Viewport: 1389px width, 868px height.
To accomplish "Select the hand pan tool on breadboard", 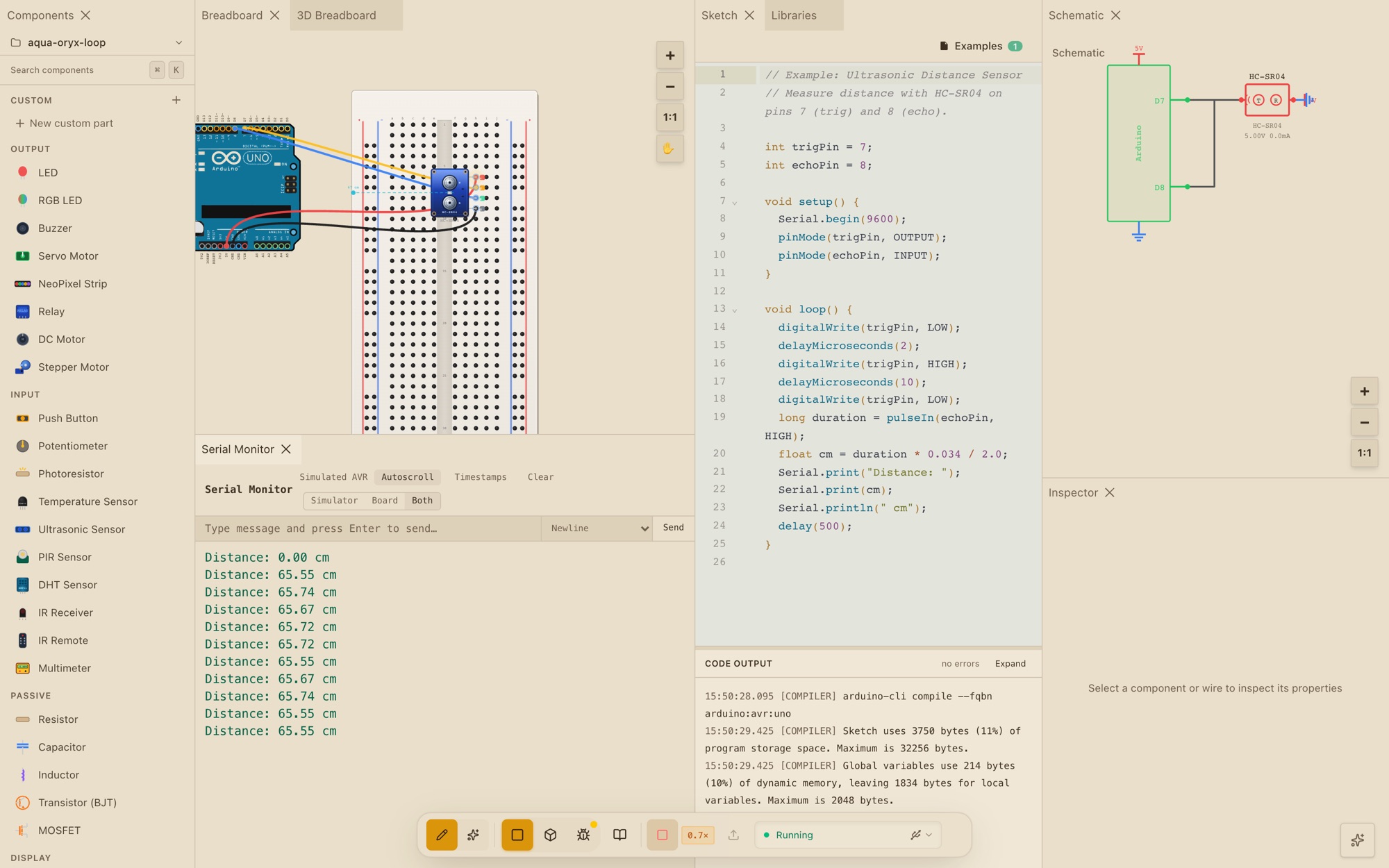I will tap(669, 149).
